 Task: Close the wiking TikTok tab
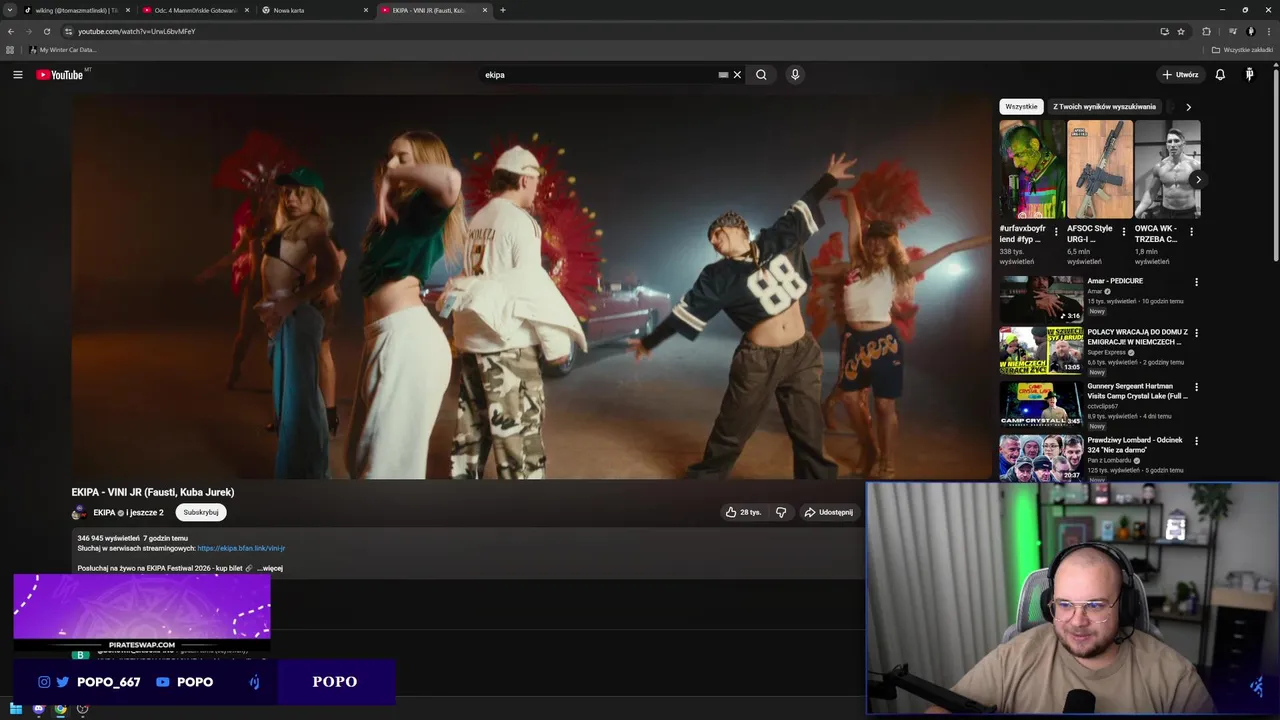[x=127, y=10]
